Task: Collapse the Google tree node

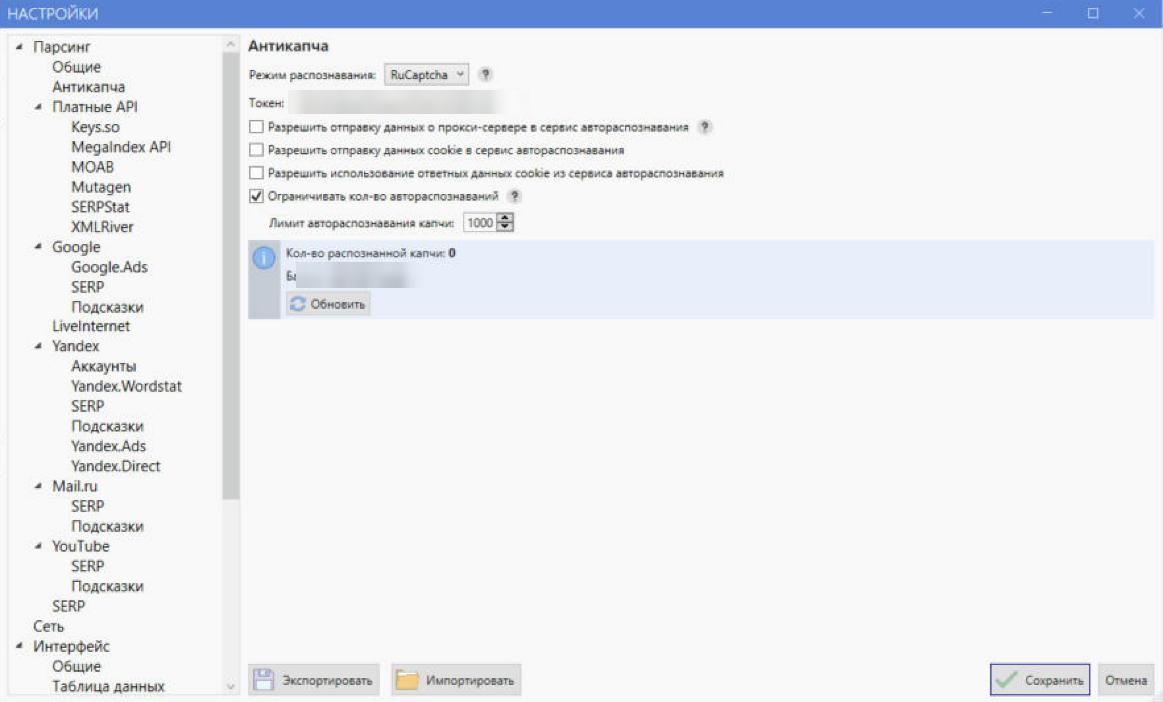Action: [x=39, y=246]
